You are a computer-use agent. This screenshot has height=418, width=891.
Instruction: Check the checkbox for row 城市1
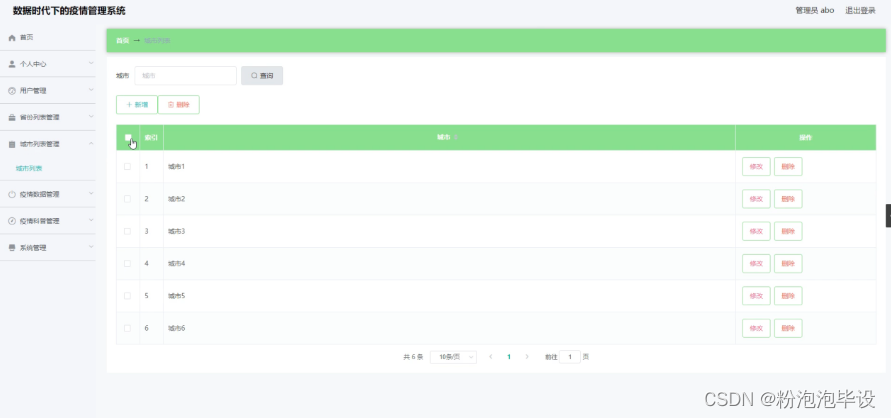127,166
